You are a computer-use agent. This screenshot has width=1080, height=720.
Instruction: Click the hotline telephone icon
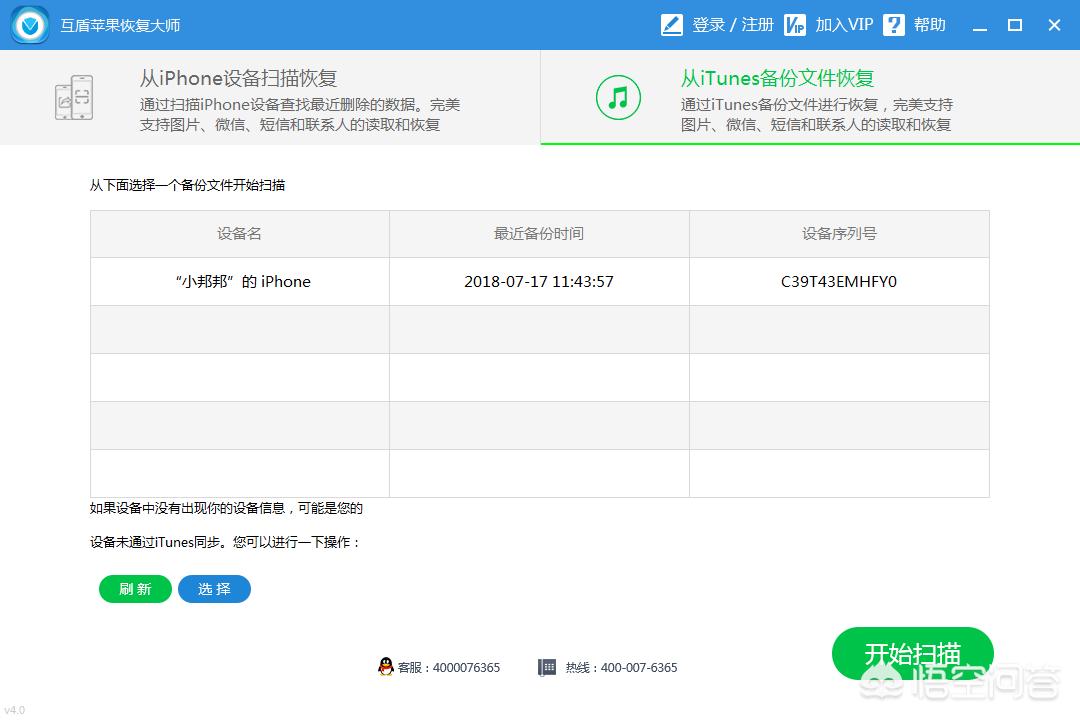pyautogui.click(x=546, y=667)
